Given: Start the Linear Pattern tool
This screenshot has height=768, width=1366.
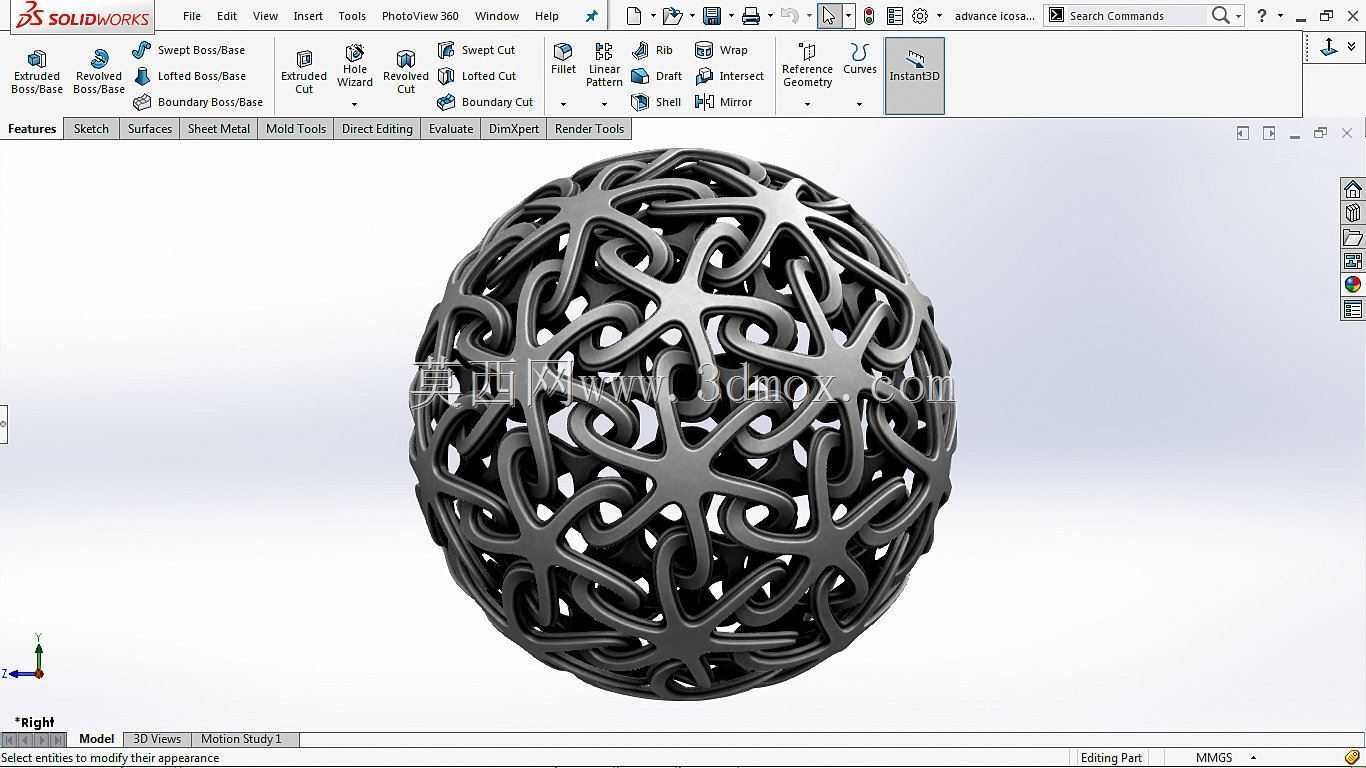Looking at the screenshot, I should pos(604,66).
